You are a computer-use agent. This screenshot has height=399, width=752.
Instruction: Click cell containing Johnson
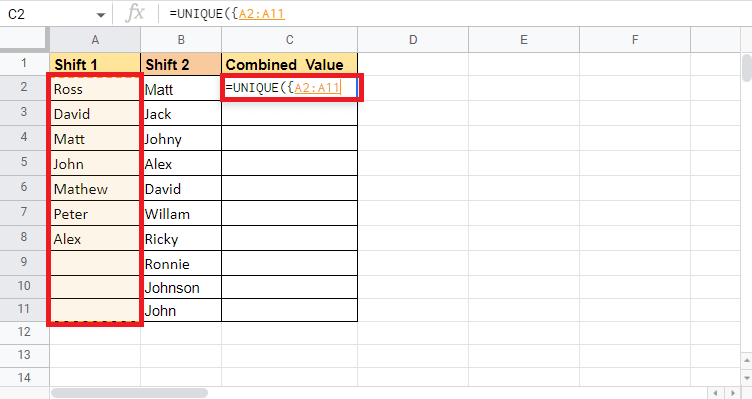(x=181, y=287)
